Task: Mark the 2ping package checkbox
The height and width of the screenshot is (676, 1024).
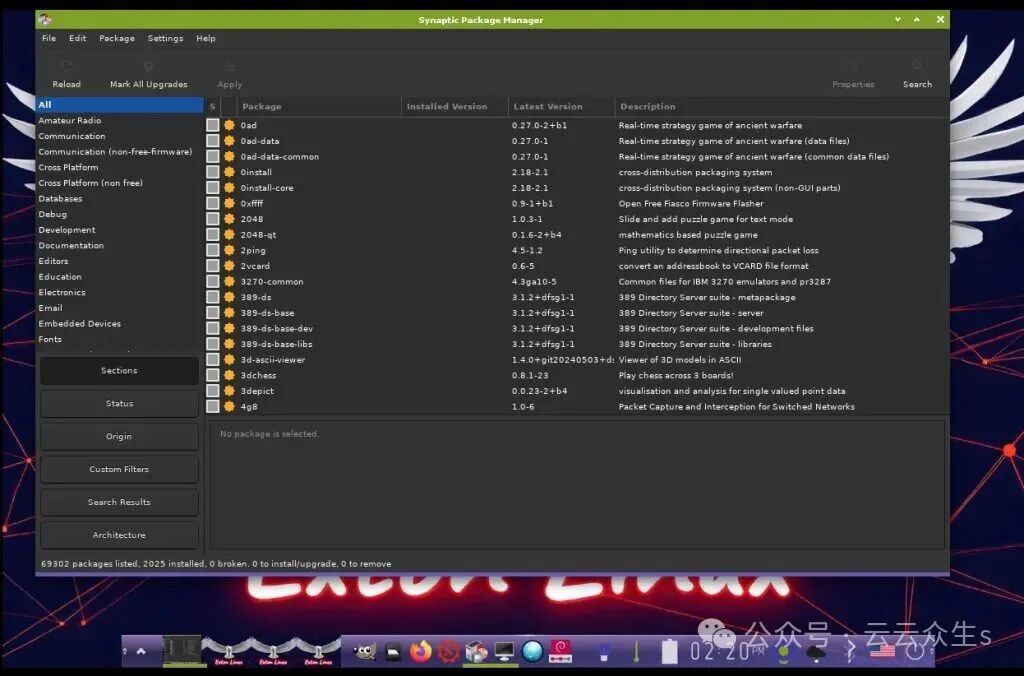Action: pyautogui.click(x=213, y=251)
